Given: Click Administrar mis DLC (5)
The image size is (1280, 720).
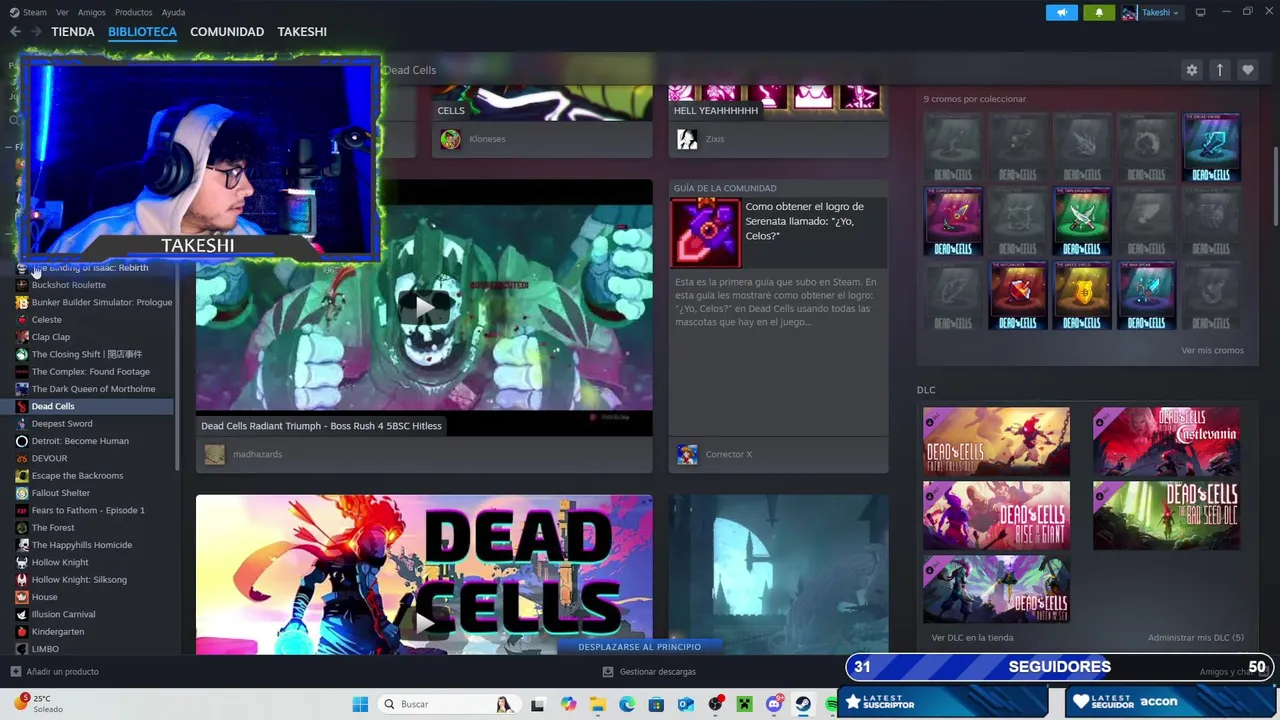Looking at the screenshot, I should click(1196, 637).
